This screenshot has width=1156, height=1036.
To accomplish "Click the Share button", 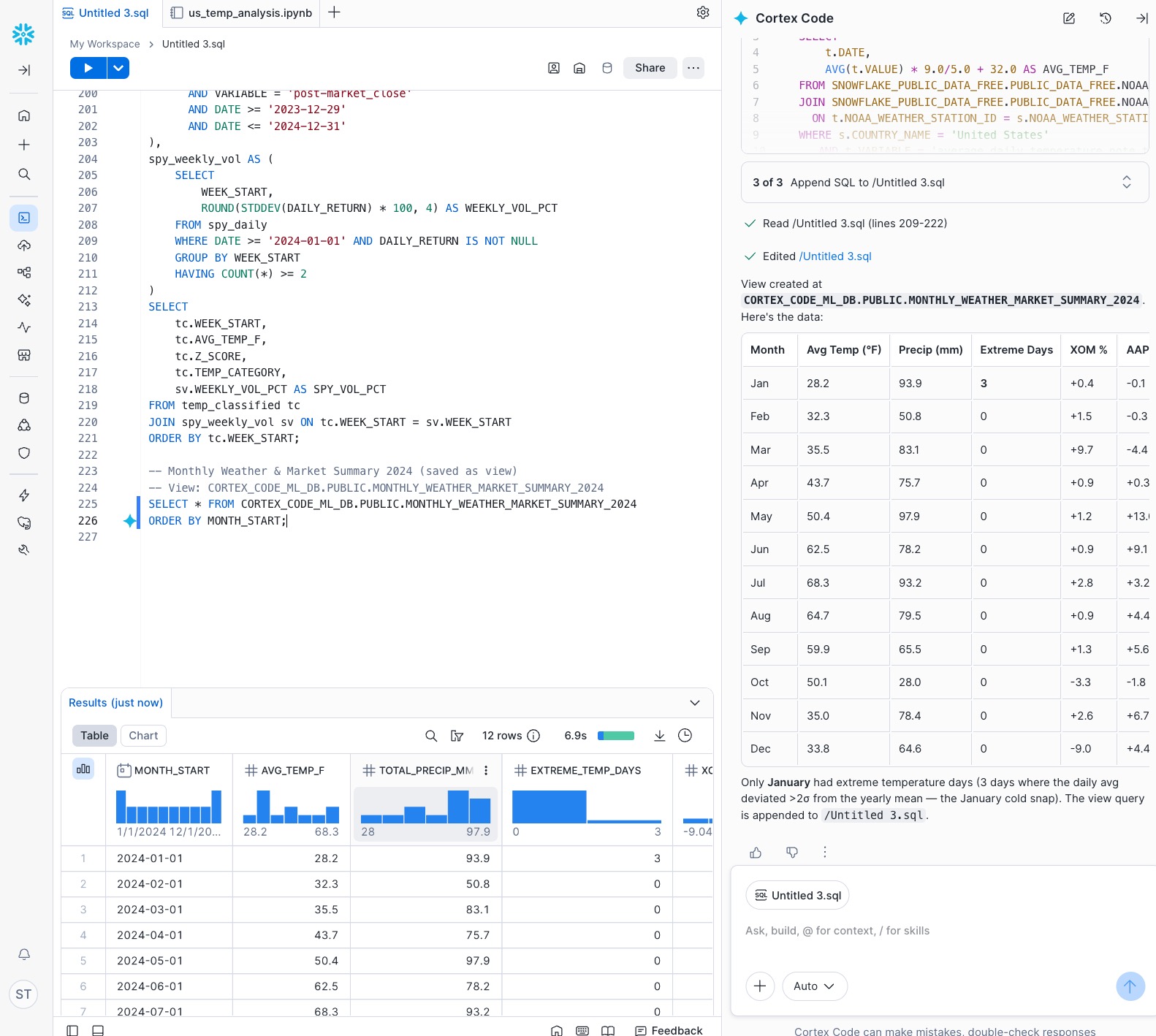I will click(650, 68).
